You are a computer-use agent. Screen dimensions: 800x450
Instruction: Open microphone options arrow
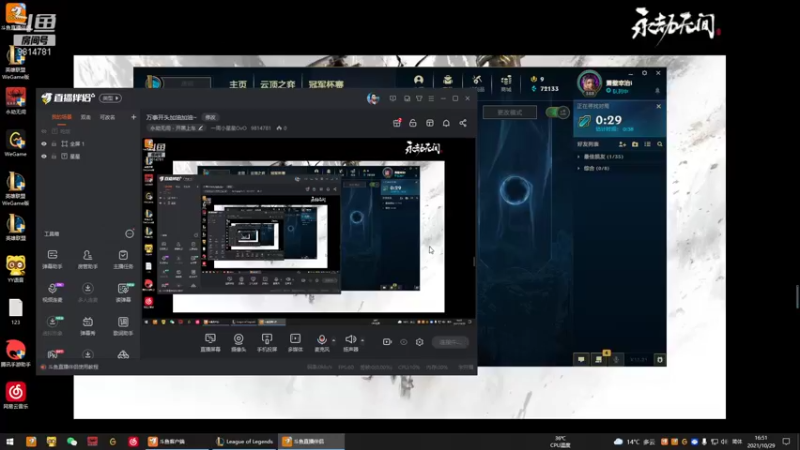(x=334, y=340)
